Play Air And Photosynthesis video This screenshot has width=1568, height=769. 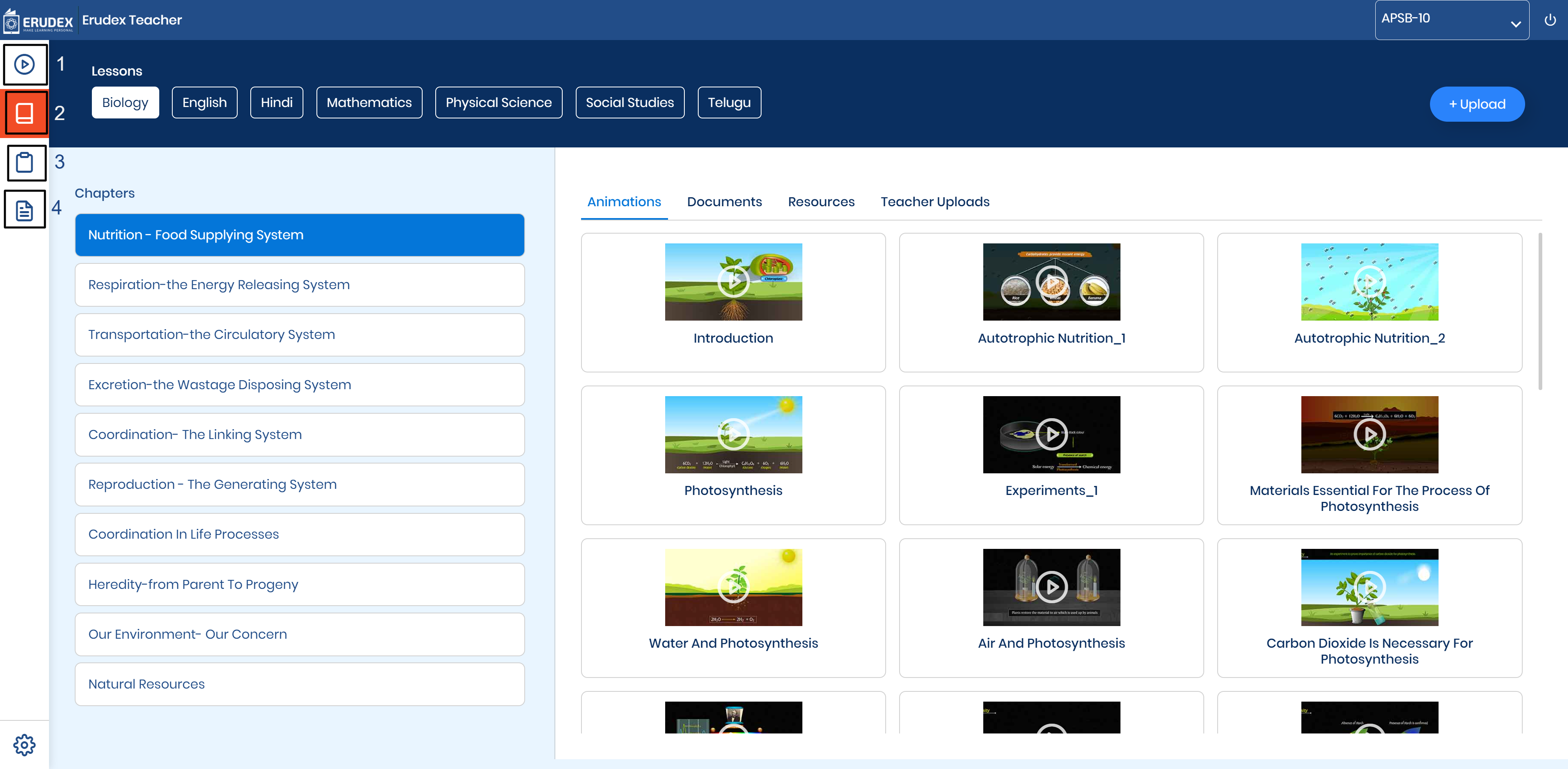[1051, 587]
